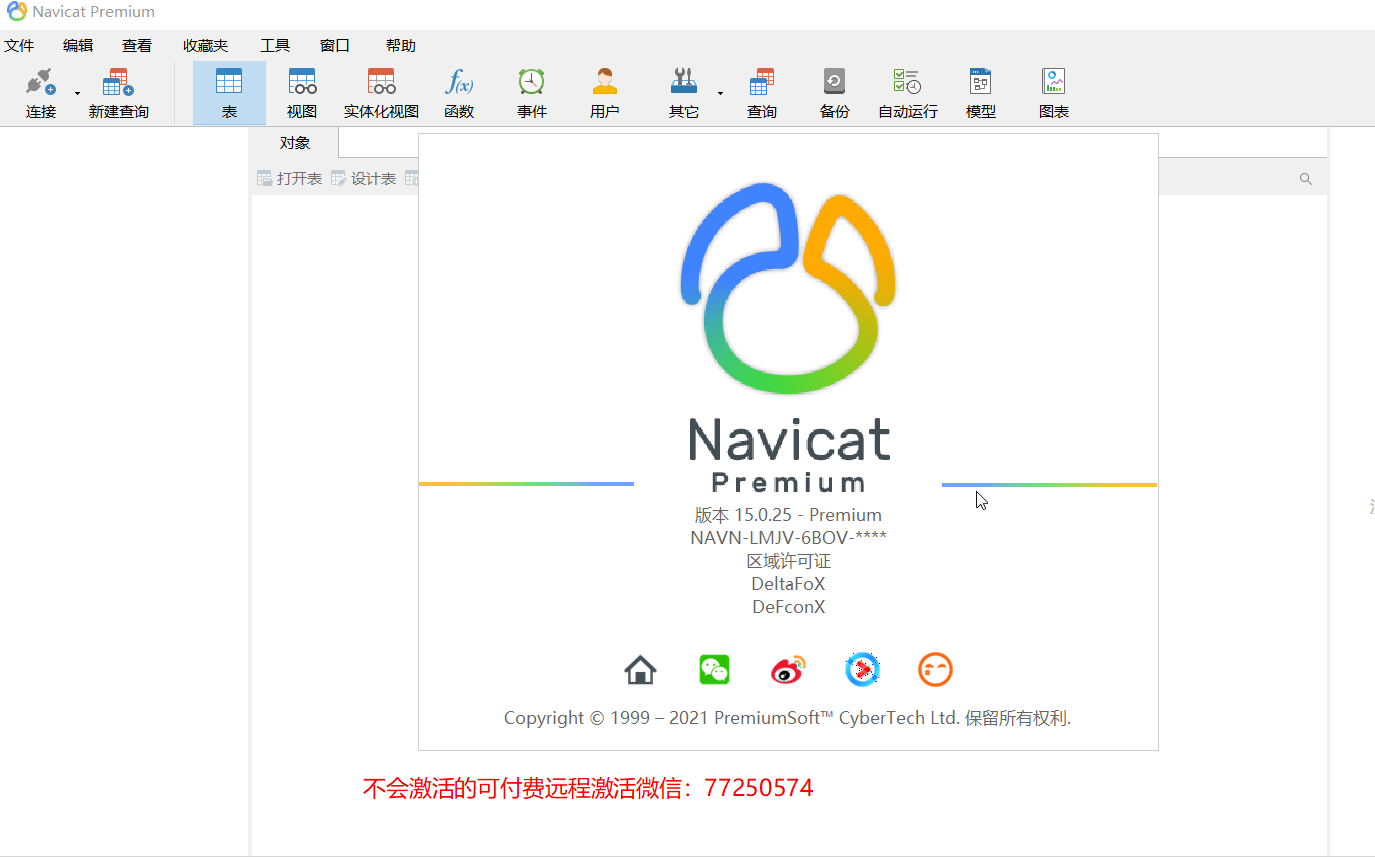Click the 图表 chart icon

(1054, 81)
